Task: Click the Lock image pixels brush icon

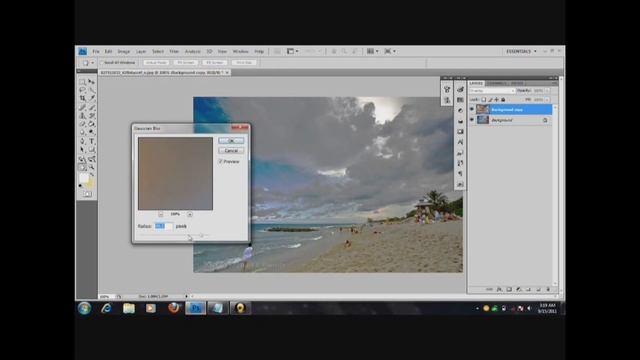Action: pos(490,100)
